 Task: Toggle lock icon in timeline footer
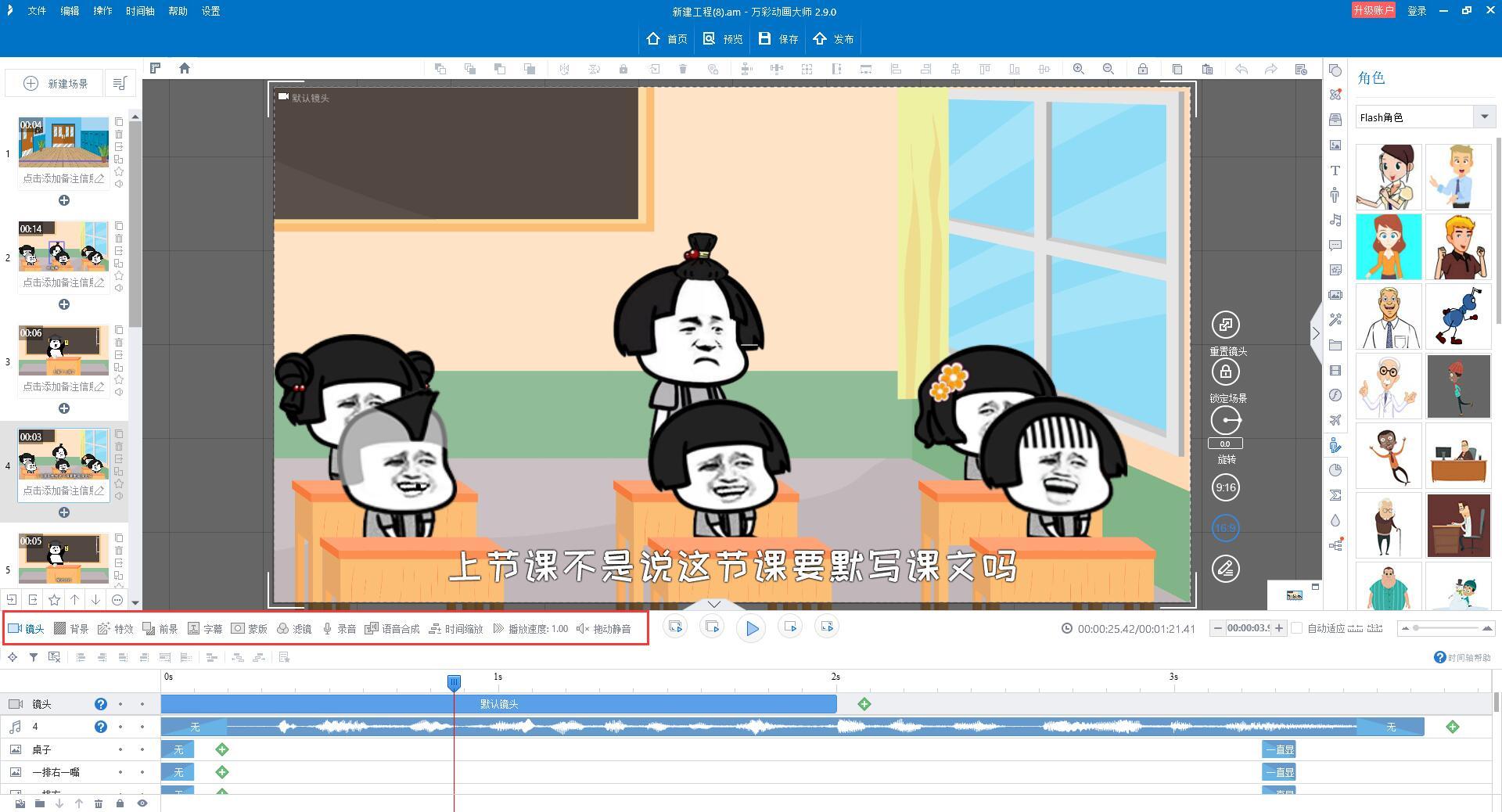pyautogui.click(x=120, y=803)
